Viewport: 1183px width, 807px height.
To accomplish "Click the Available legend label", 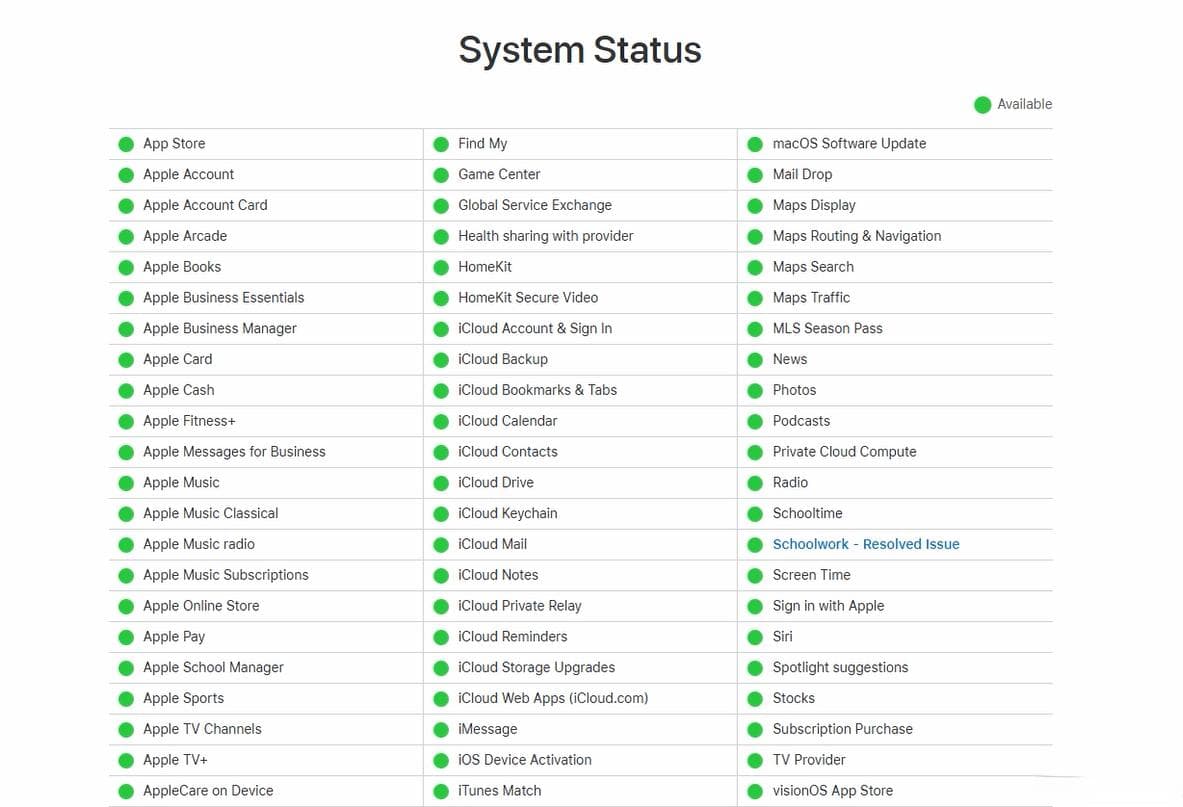I will click(x=1024, y=104).
